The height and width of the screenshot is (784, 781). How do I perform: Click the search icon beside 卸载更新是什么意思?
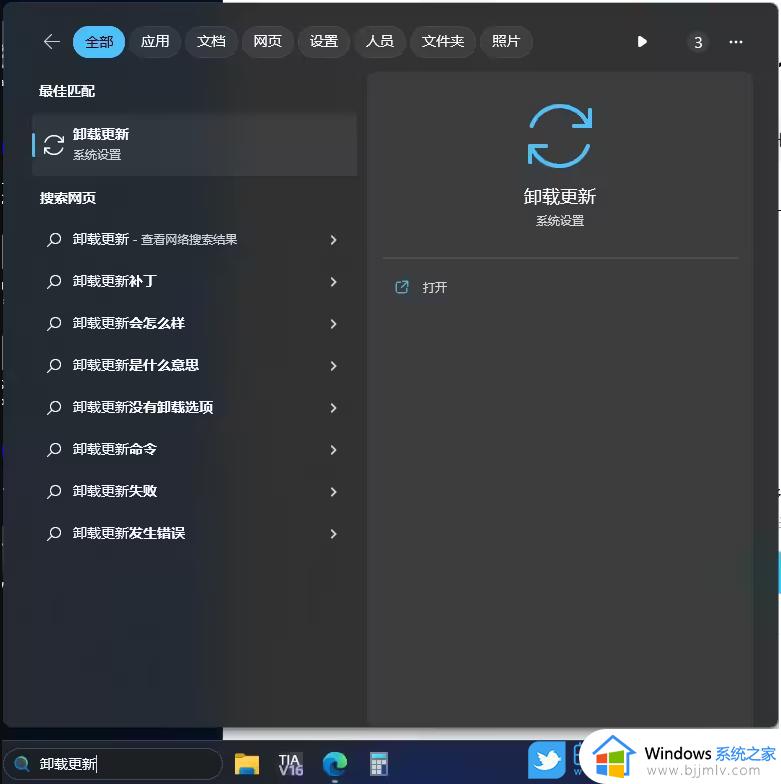point(54,366)
